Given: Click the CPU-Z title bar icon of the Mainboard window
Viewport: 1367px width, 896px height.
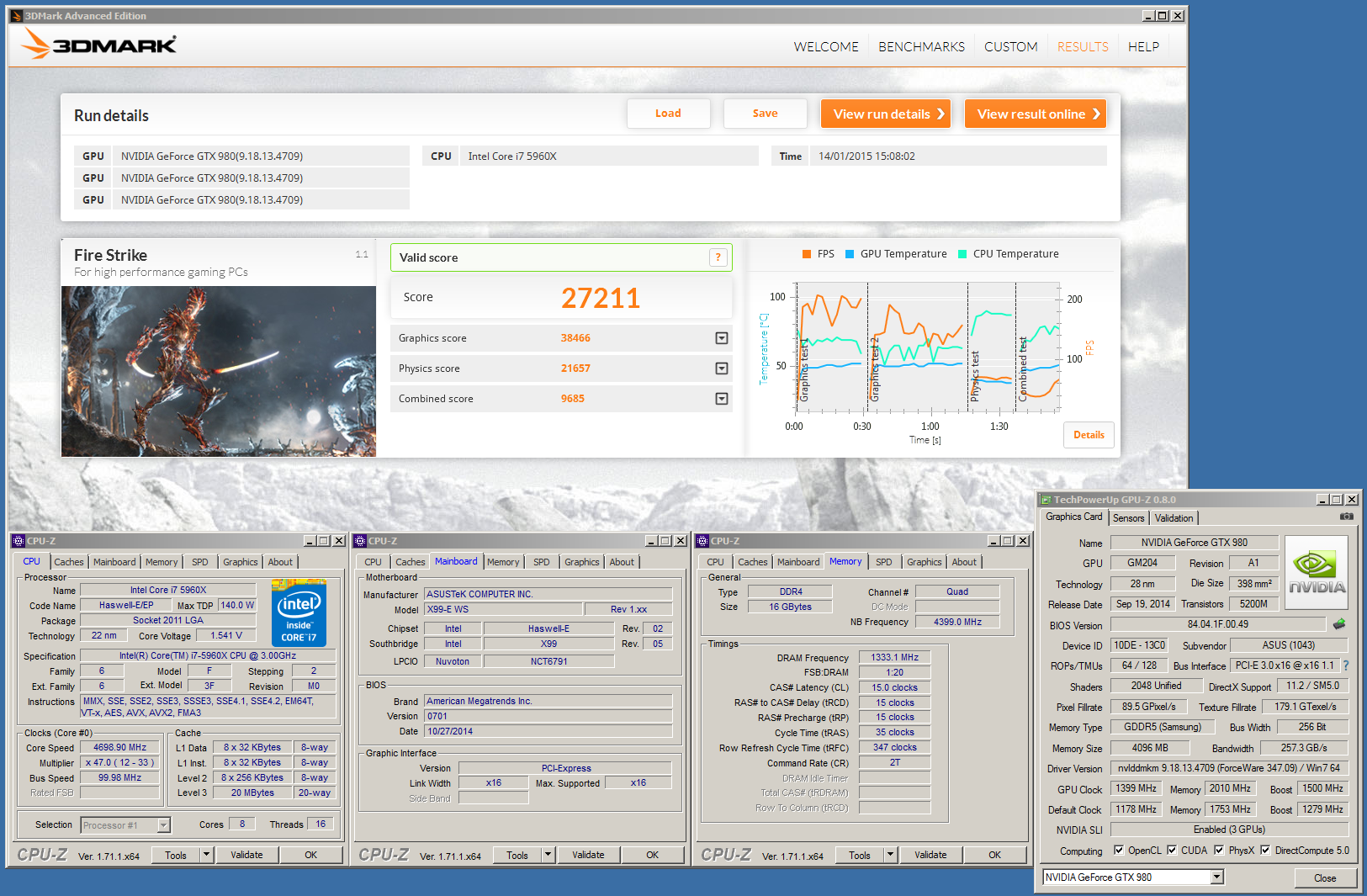Looking at the screenshot, I should pos(360,541).
